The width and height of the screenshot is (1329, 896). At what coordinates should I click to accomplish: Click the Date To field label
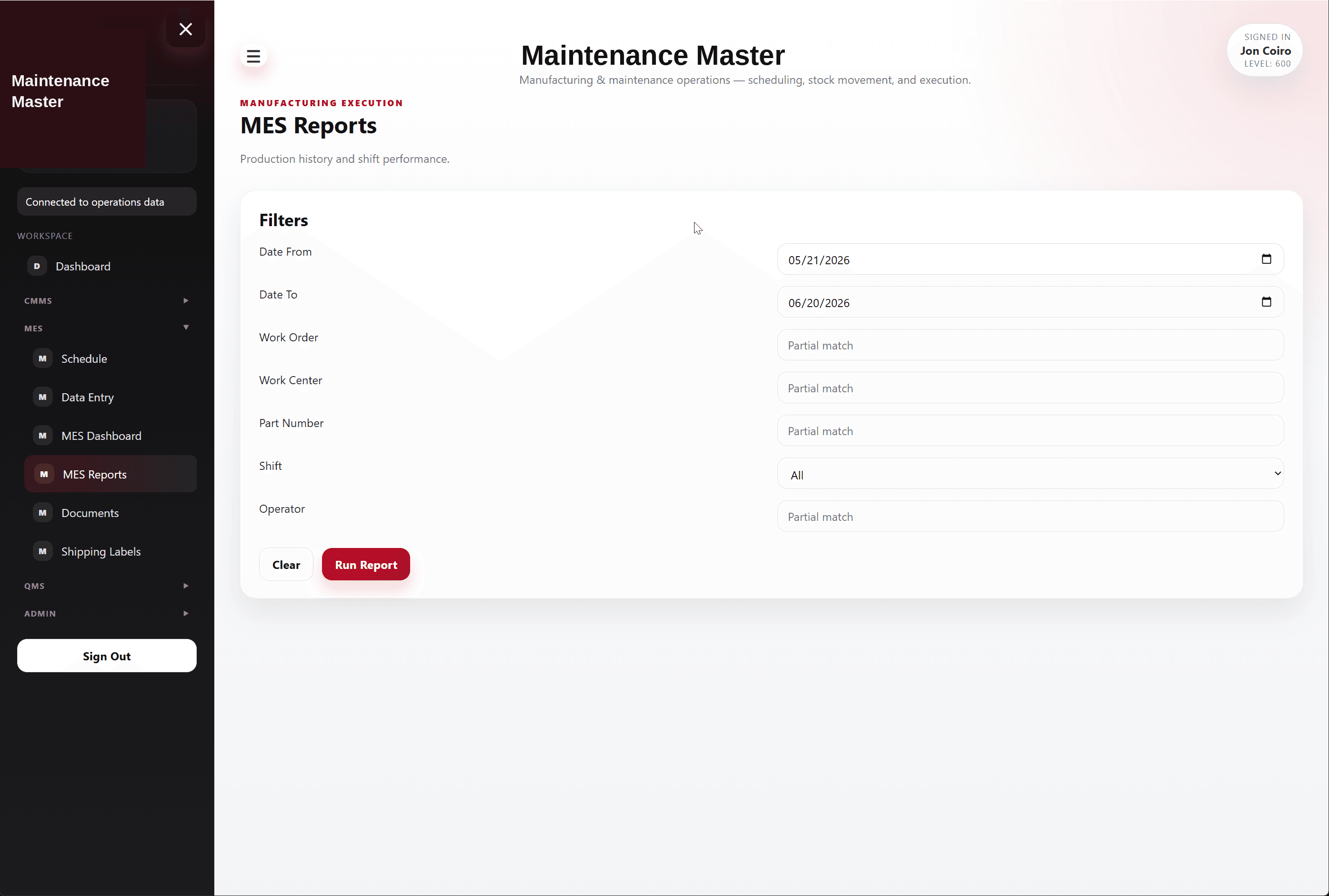[278, 294]
